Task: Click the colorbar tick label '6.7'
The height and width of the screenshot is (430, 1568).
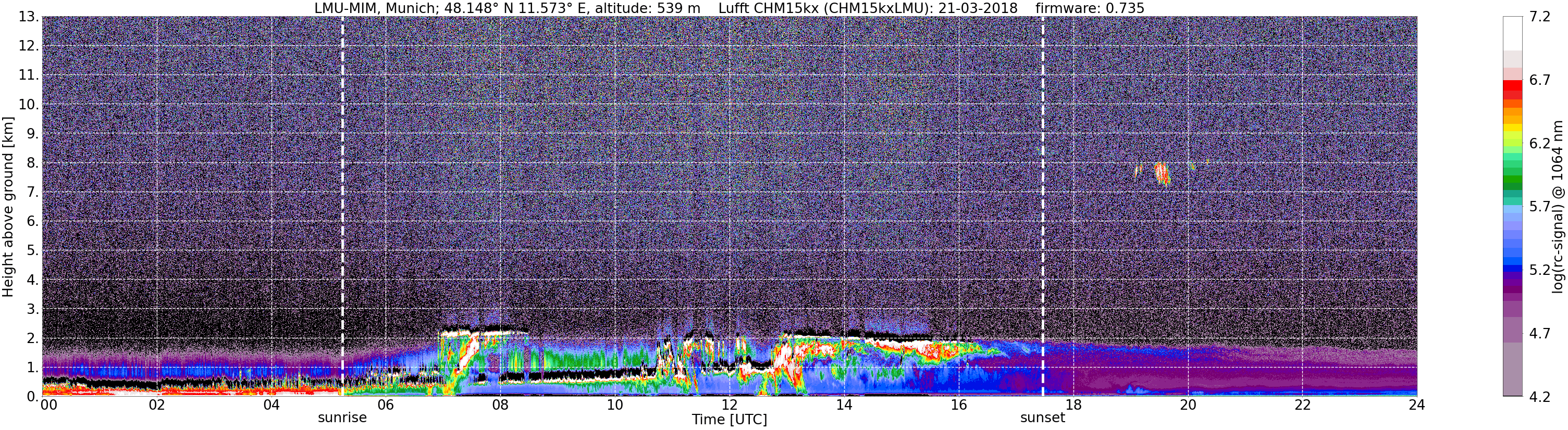Action: [x=1540, y=80]
